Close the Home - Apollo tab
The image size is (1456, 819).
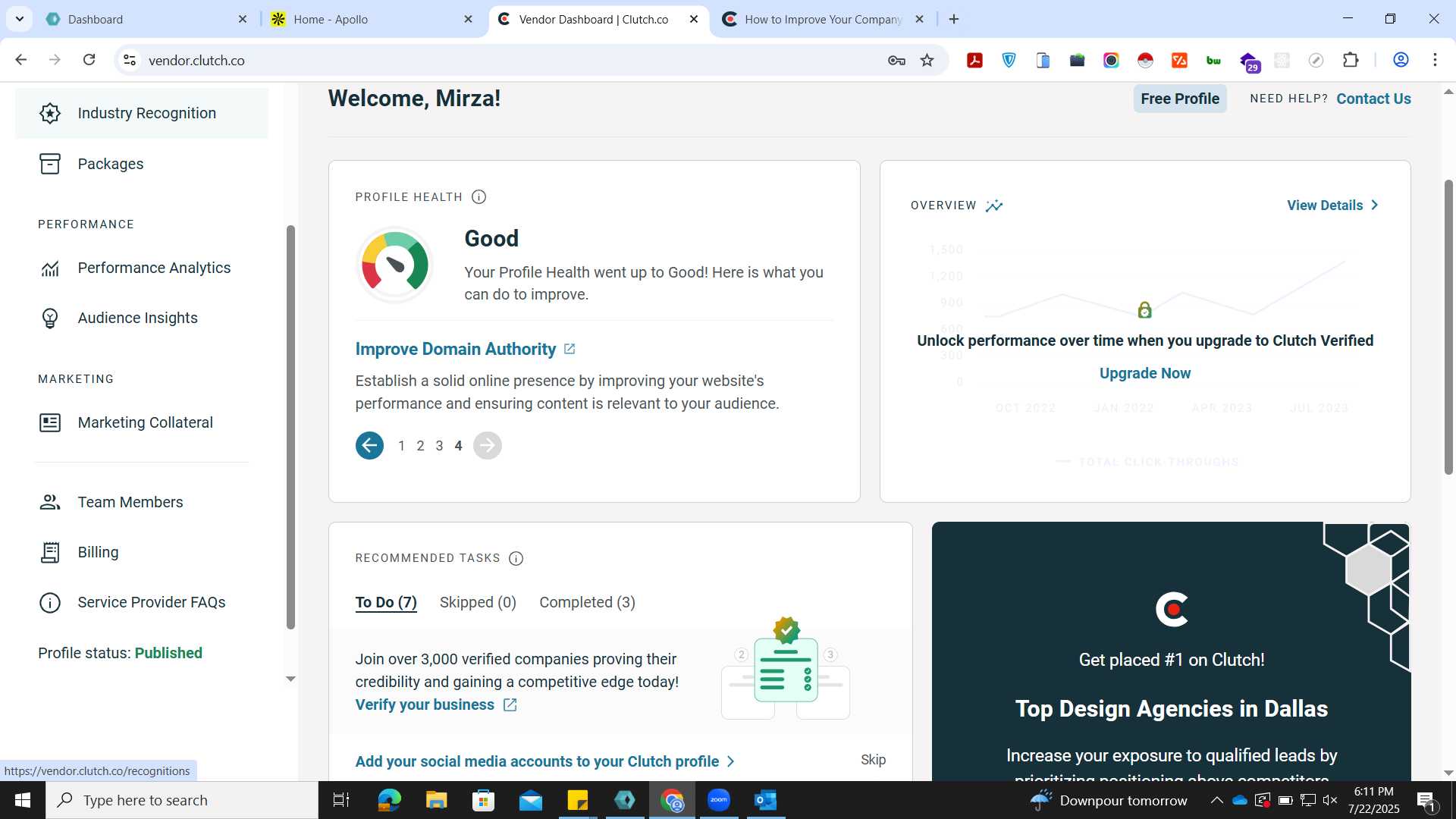point(468,19)
